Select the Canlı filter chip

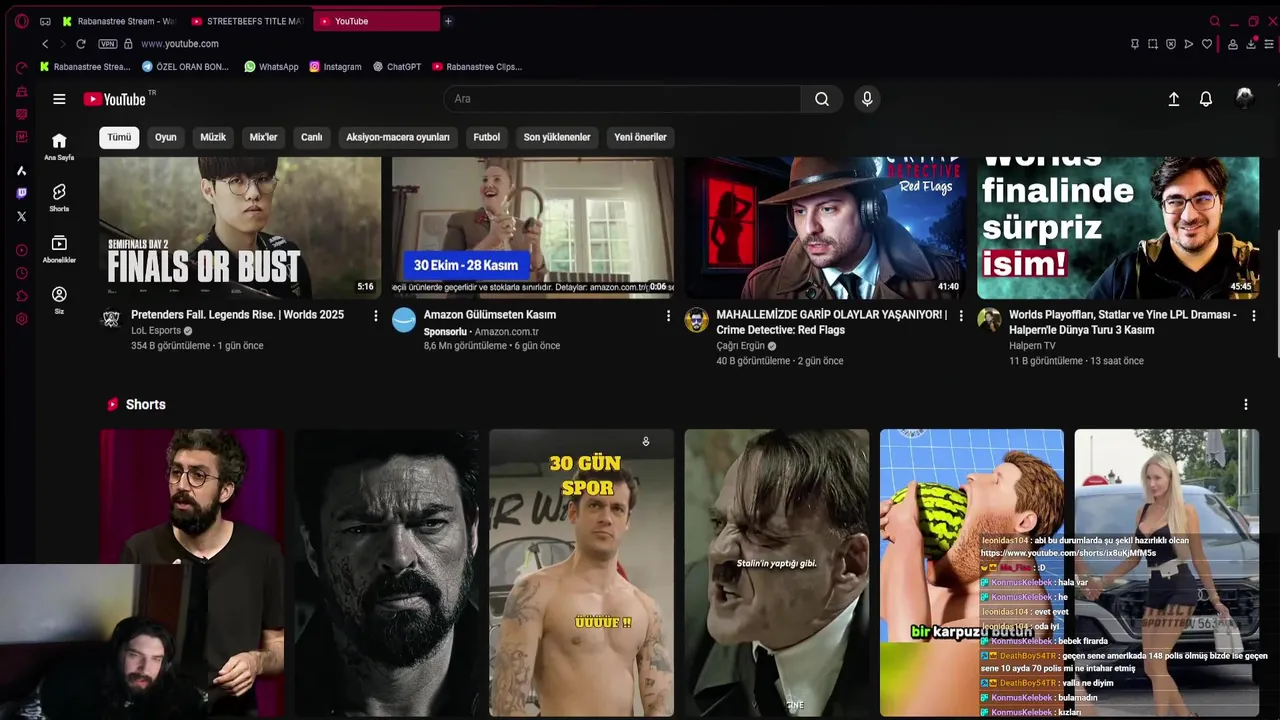click(312, 137)
